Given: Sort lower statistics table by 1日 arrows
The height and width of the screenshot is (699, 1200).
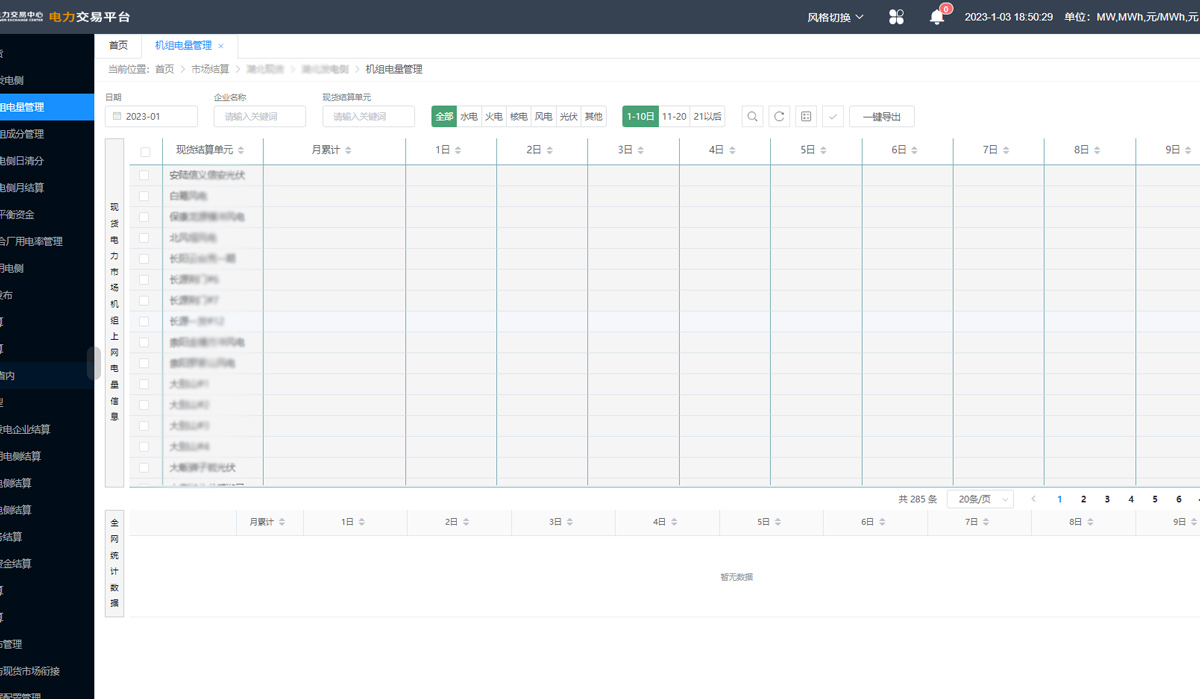Looking at the screenshot, I should tap(362, 522).
